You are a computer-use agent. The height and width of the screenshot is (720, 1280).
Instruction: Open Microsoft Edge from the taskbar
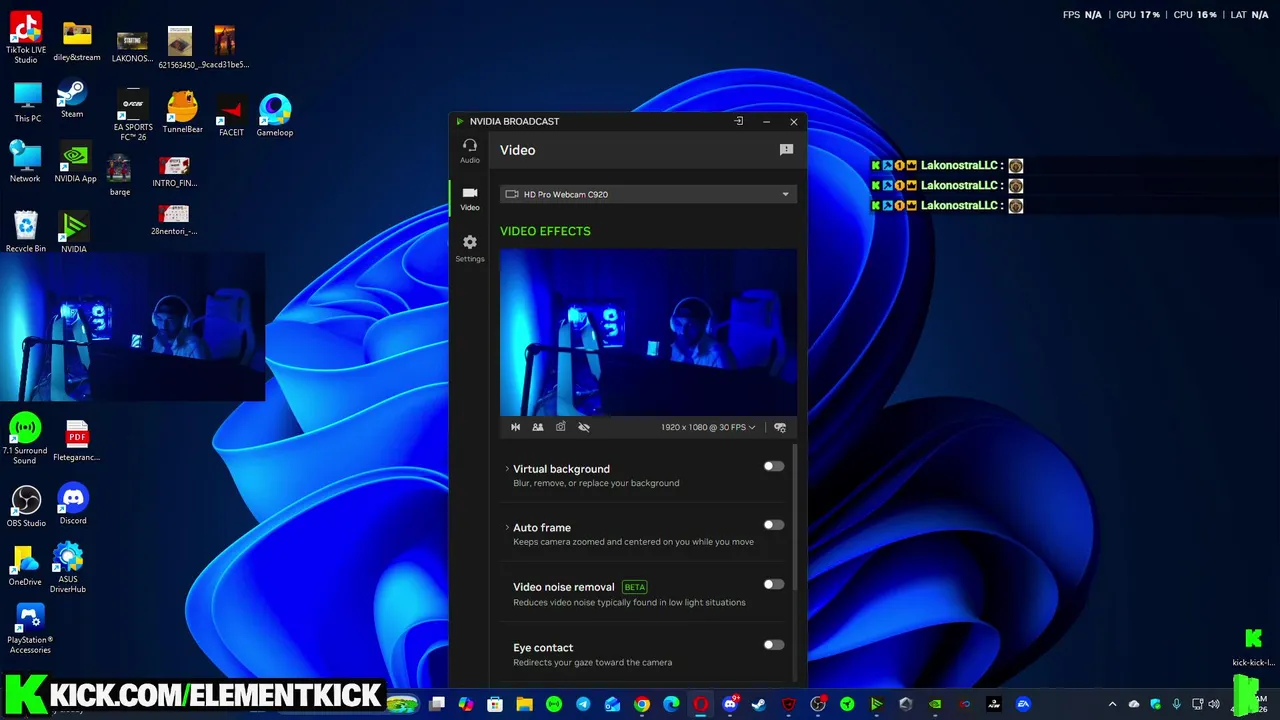tap(672, 704)
